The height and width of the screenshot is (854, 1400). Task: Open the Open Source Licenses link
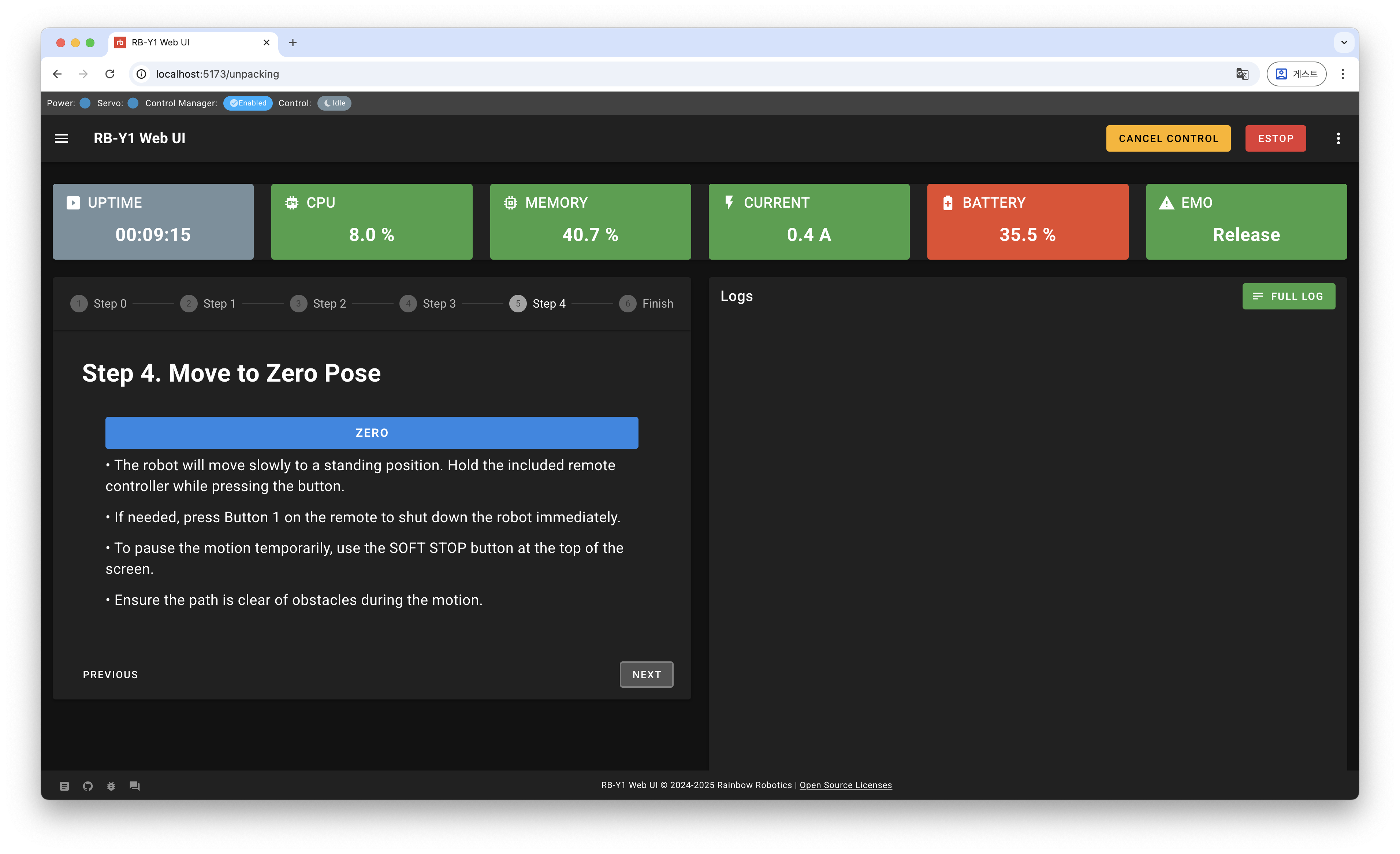[x=845, y=785]
